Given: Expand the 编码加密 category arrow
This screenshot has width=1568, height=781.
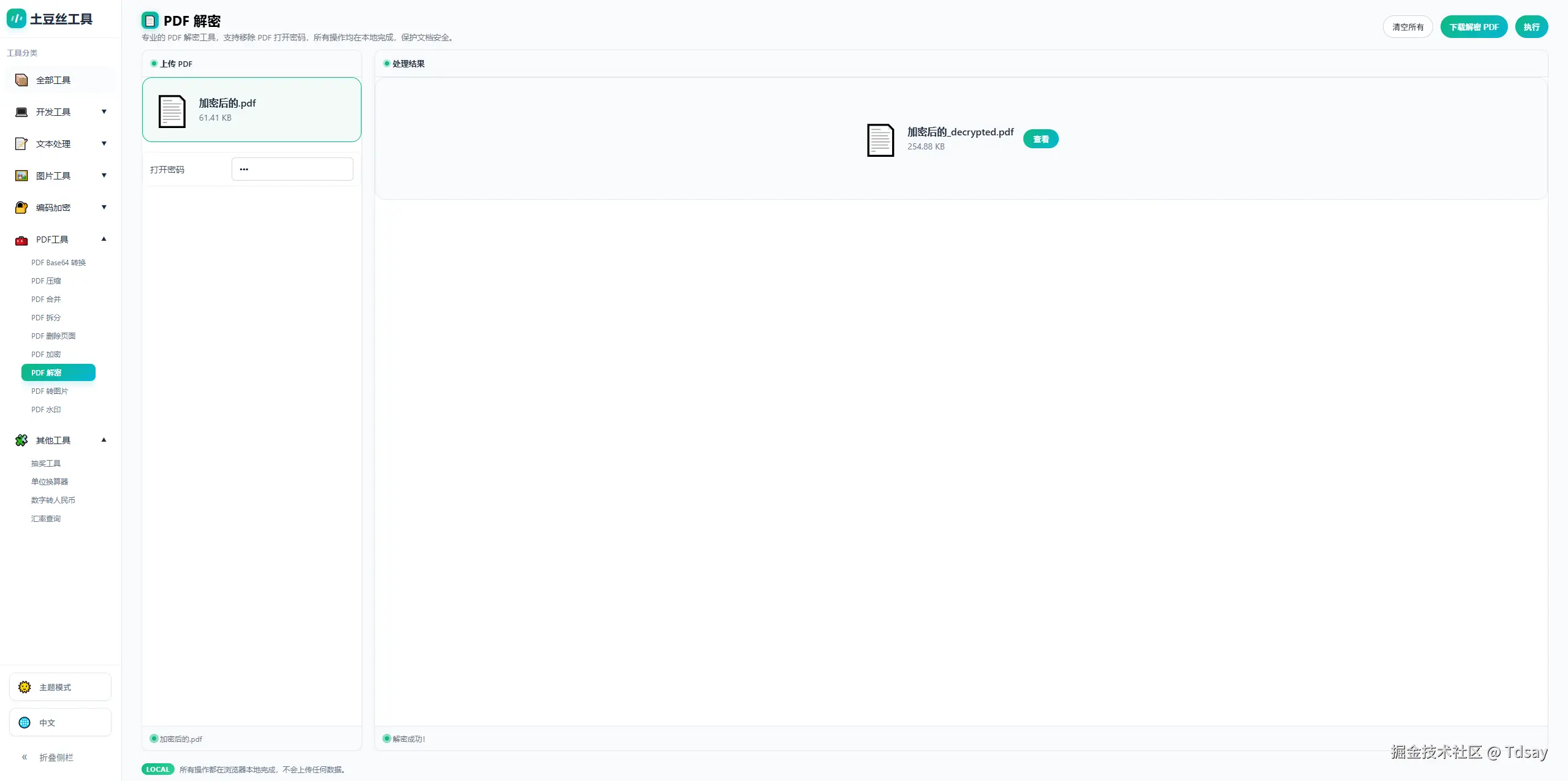Looking at the screenshot, I should (x=104, y=207).
